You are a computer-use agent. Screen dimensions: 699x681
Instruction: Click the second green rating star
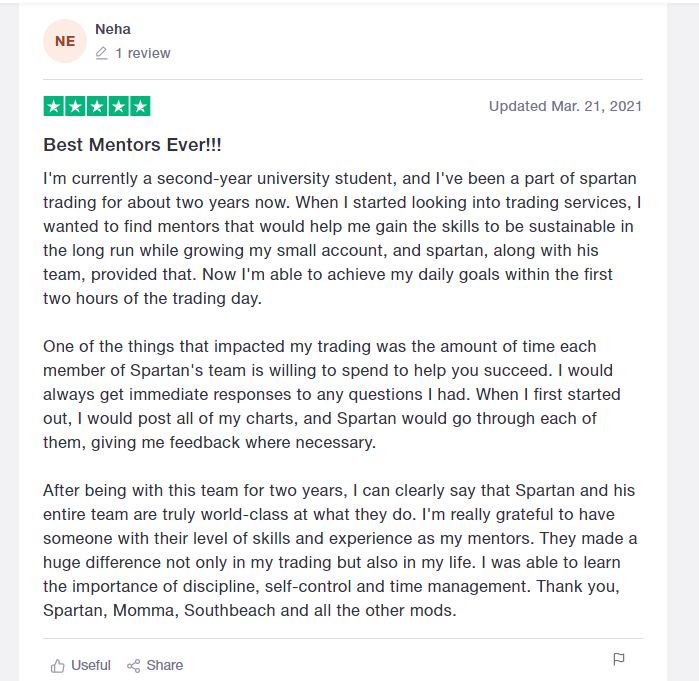75,106
